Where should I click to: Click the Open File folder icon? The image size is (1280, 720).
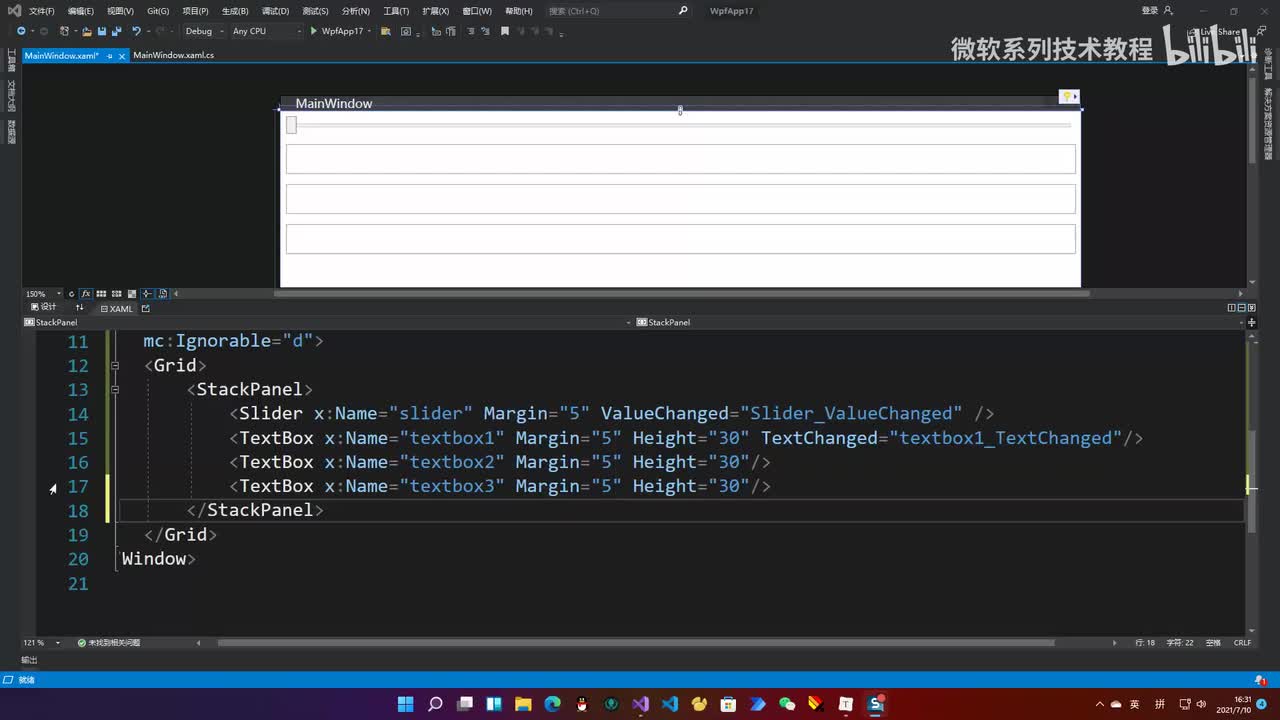87,31
